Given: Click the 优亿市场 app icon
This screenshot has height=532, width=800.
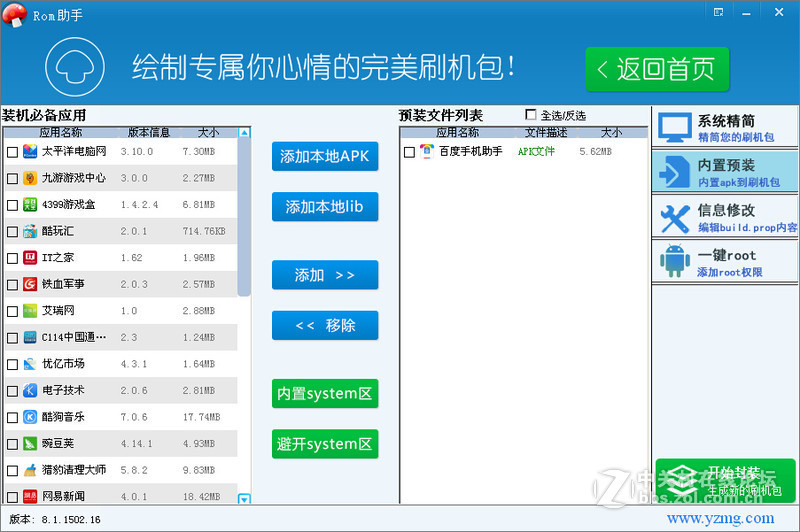Looking at the screenshot, I should pyautogui.click(x=30, y=364).
